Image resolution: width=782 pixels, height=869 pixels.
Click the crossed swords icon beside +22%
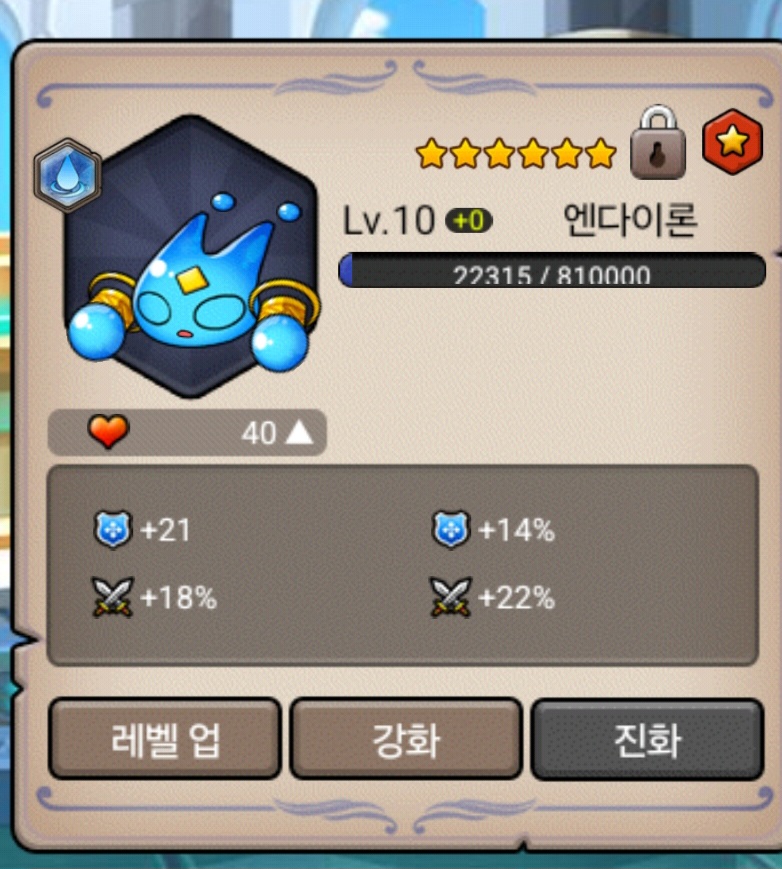(x=451, y=597)
